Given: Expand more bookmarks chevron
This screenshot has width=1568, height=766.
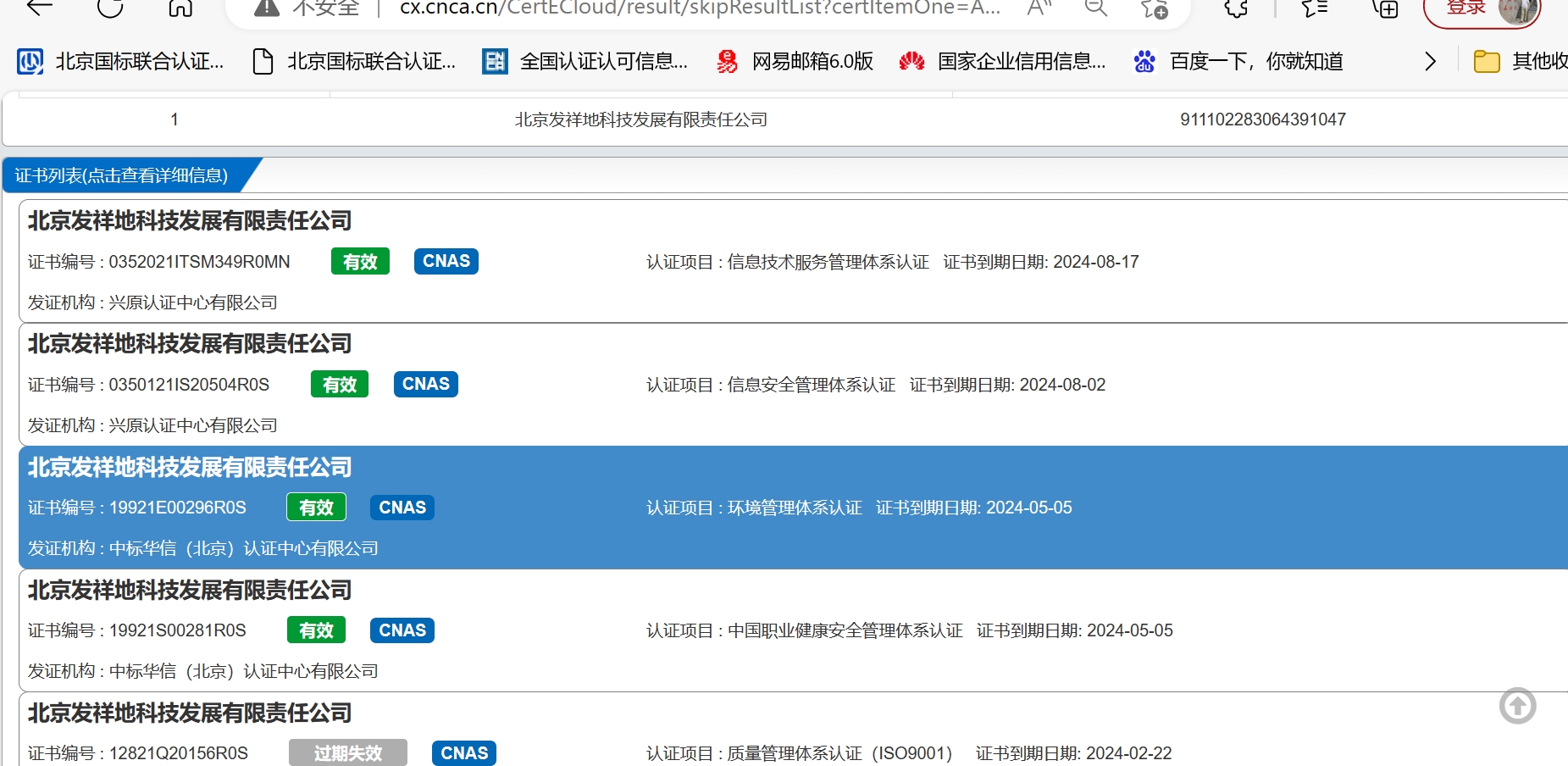Looking at the screenshot, I should [1430, 61].
